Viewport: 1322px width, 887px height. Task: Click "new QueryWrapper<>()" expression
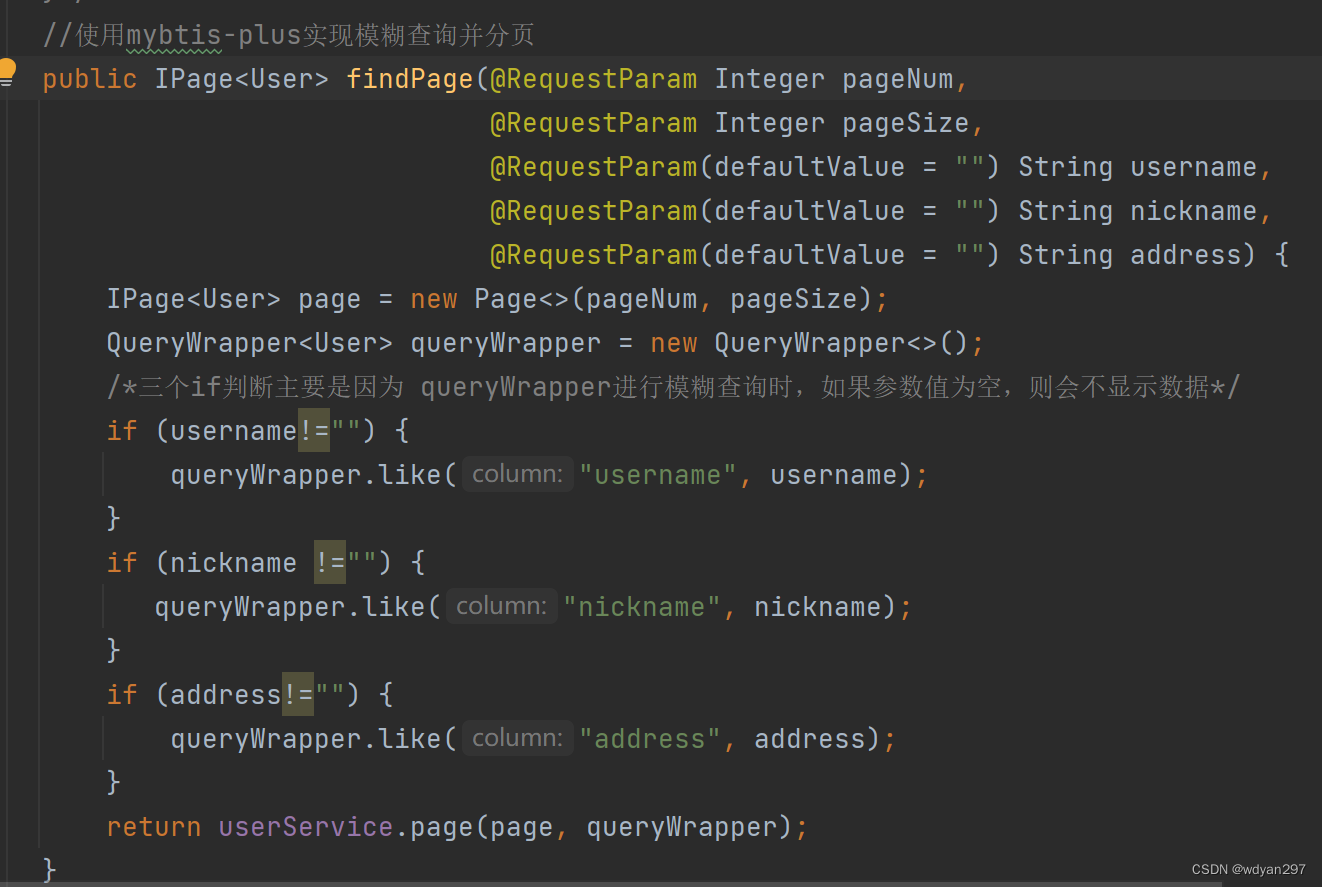[x=809, y=343]
